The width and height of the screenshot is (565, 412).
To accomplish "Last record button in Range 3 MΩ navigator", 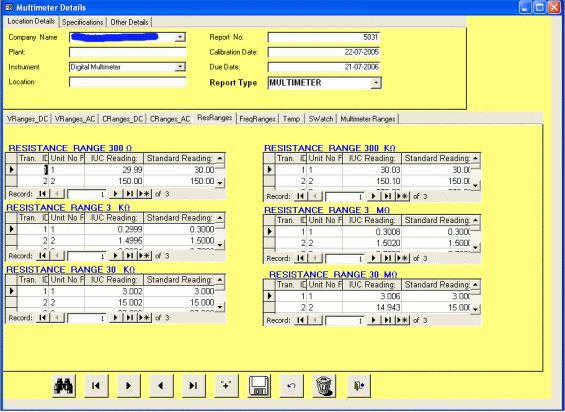I will (388, 258).
